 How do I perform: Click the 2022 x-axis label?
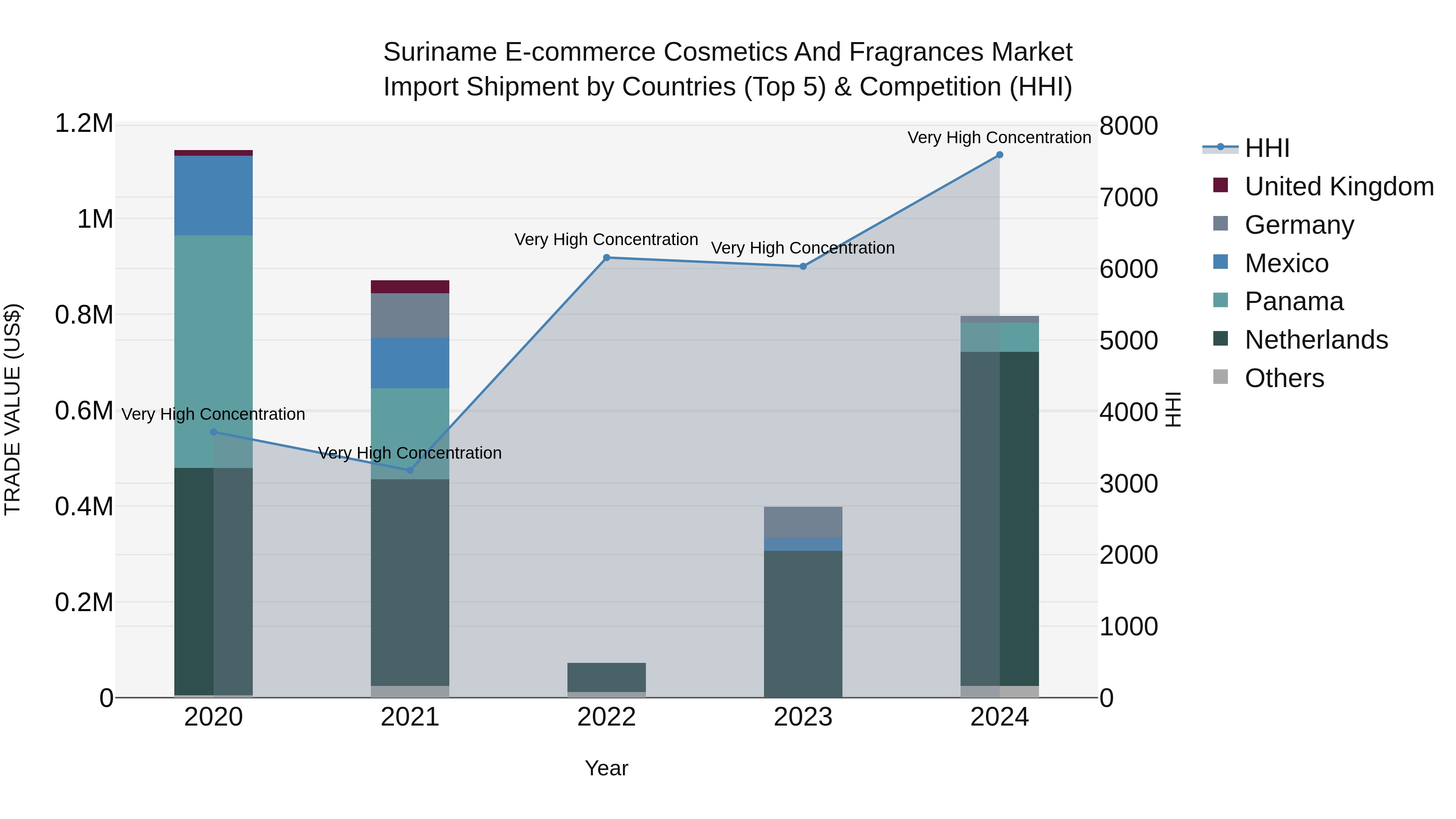(x=607, y=717)
